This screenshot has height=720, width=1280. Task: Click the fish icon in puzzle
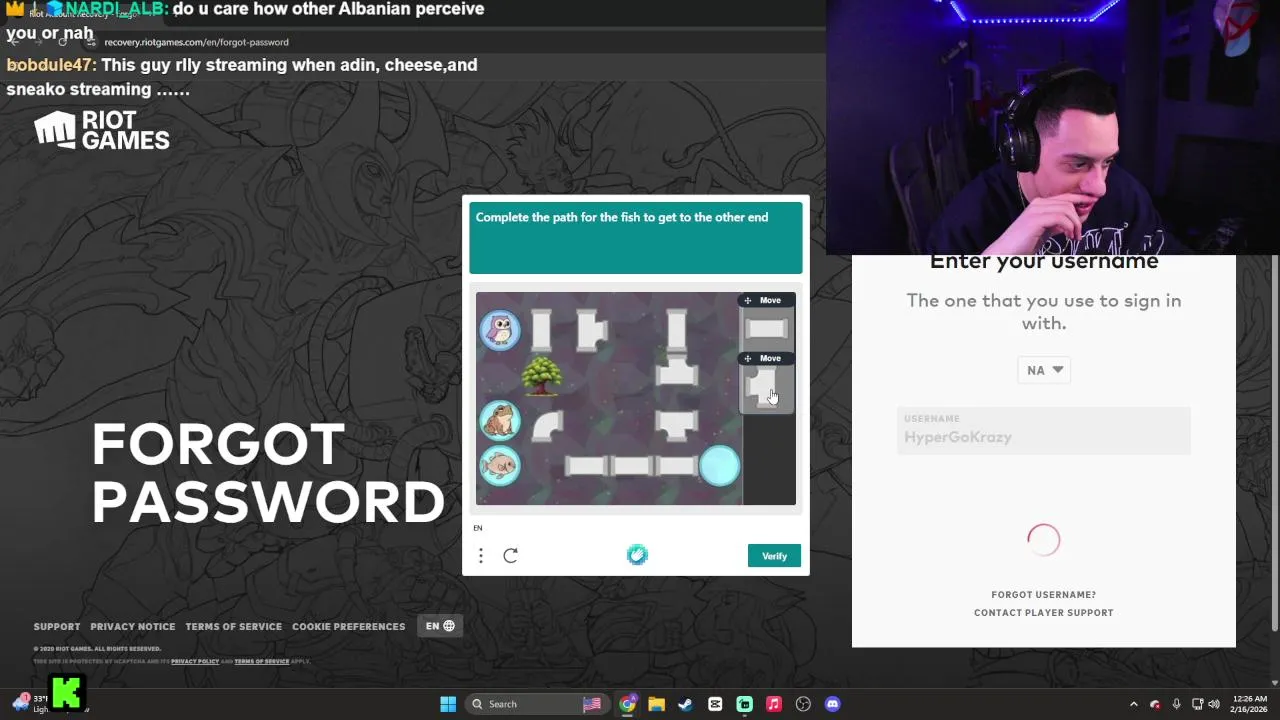pos(500,465)
